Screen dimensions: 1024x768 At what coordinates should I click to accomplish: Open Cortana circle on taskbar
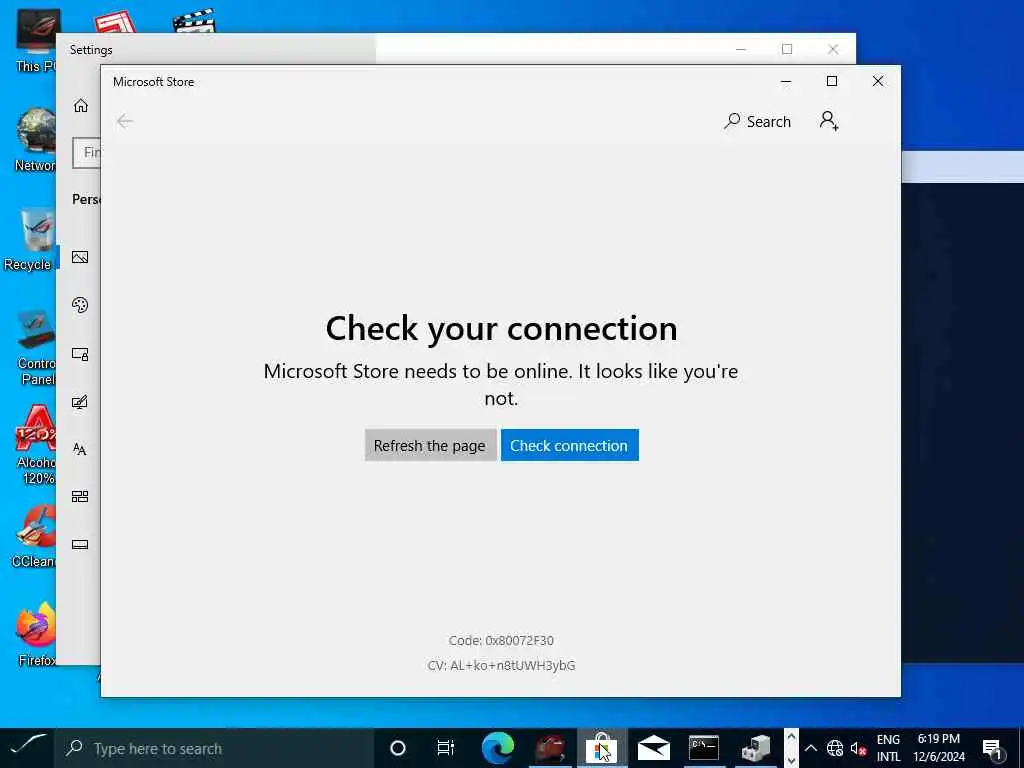(398, 748)
